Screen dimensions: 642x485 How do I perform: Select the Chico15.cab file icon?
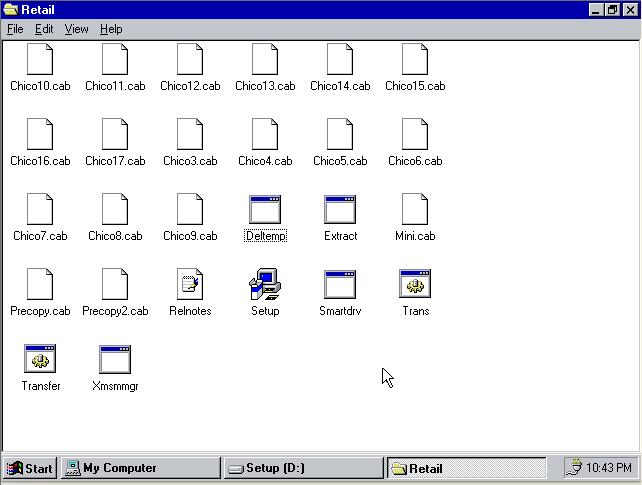pos(415,59)
